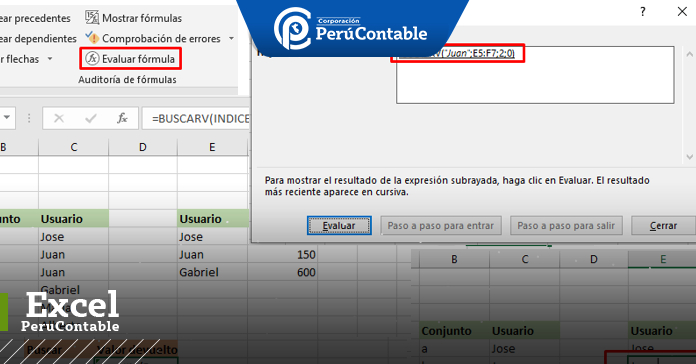Open the Name Box dropdown arrow
696x364 pixels.
point(7,118)
